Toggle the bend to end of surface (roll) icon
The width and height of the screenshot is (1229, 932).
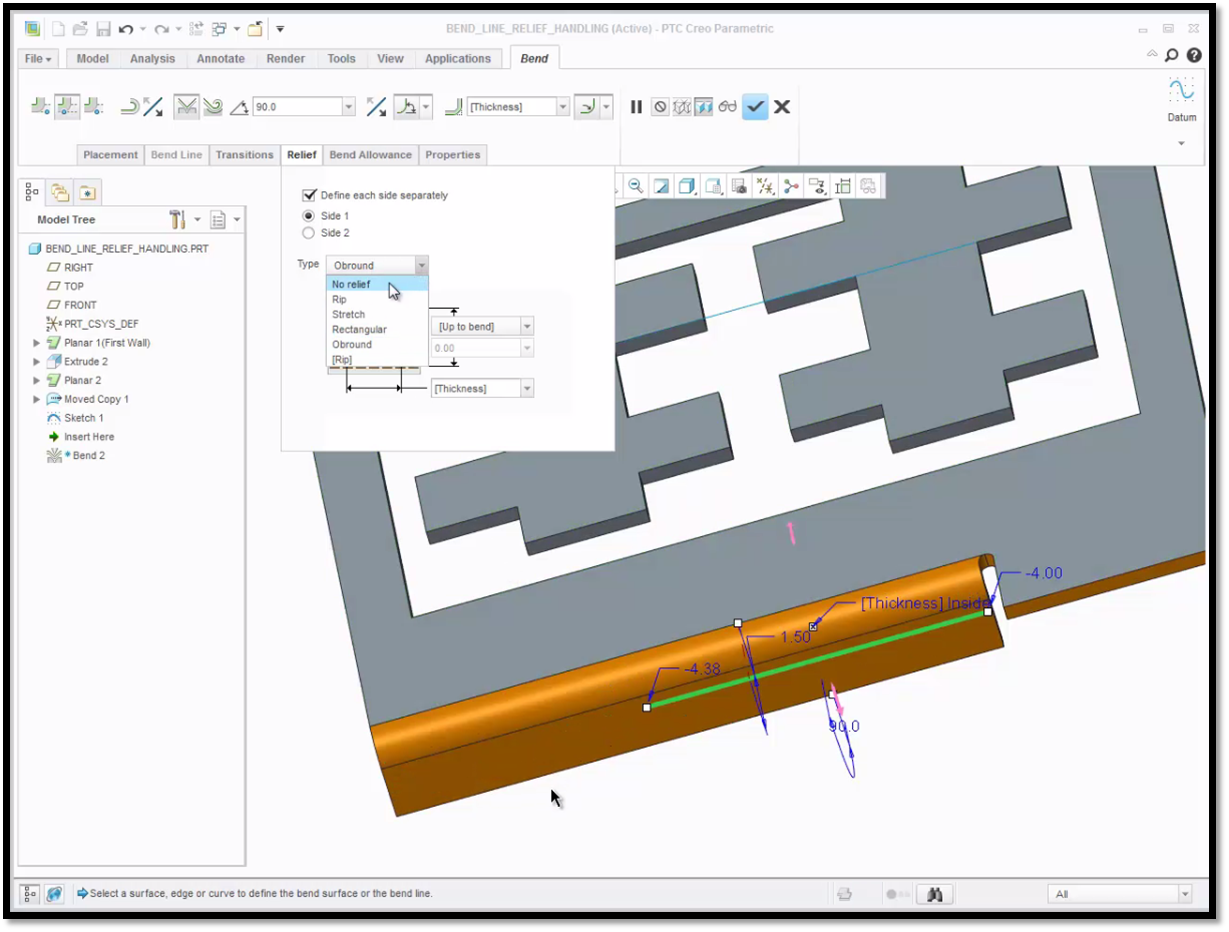coord(213,106)
